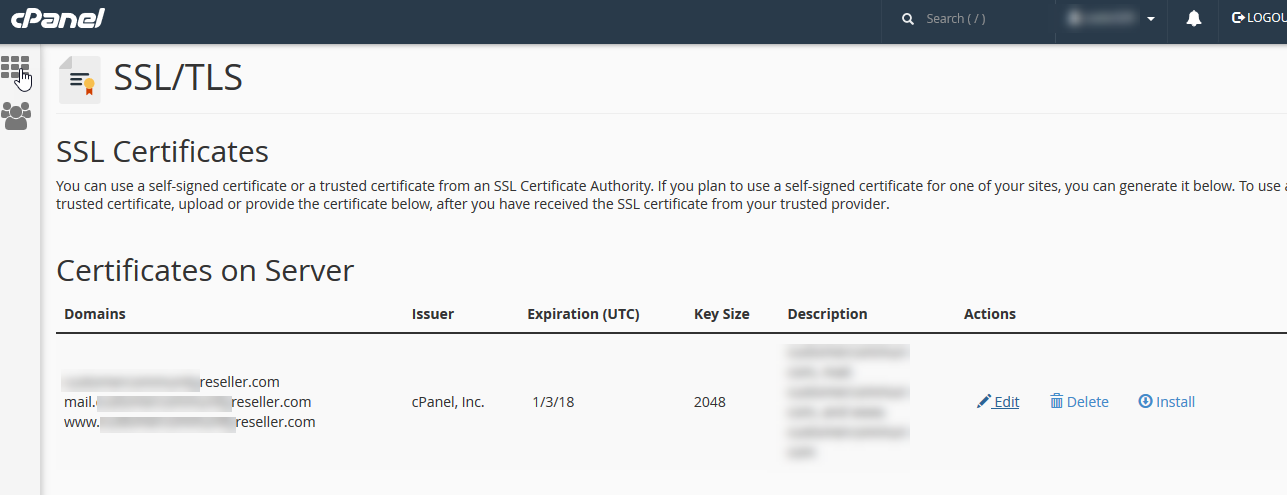Install the certificate via Install link
Screen dimensions: 1287x495
(x=1175, y=402)
